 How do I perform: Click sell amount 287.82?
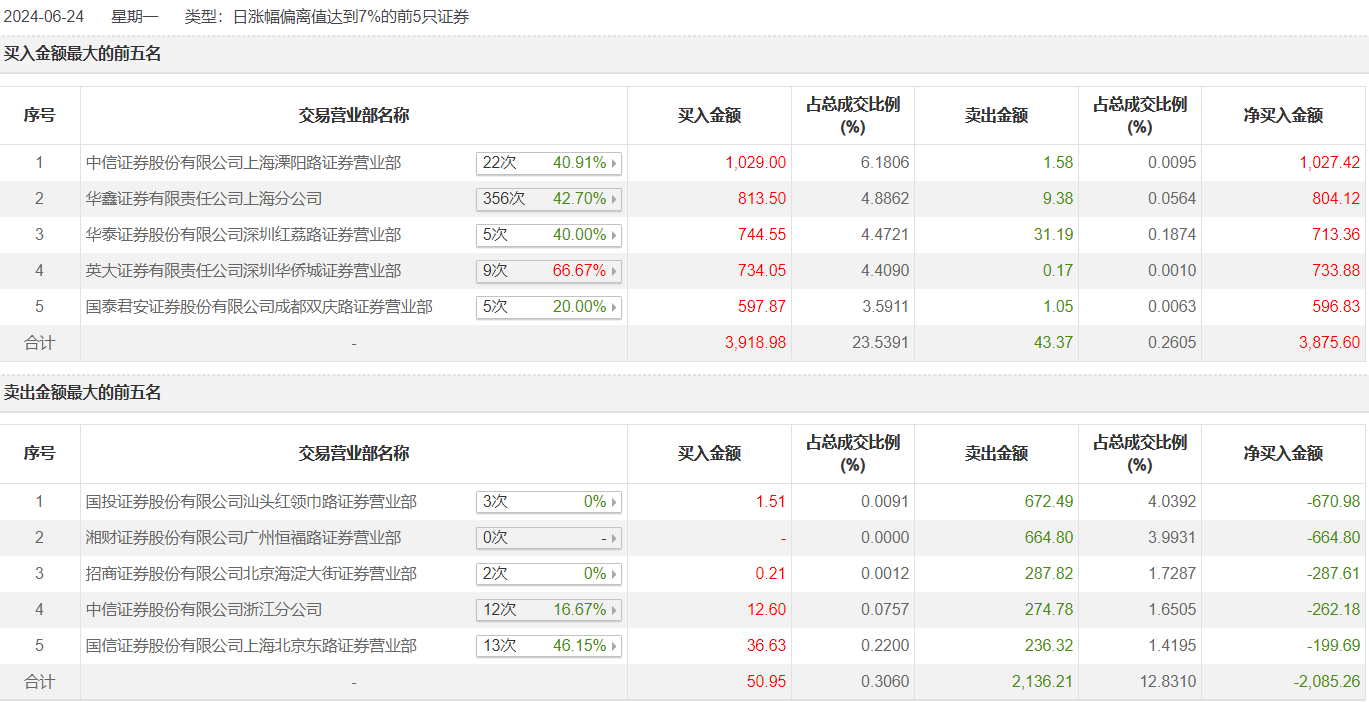[1049, 574]
